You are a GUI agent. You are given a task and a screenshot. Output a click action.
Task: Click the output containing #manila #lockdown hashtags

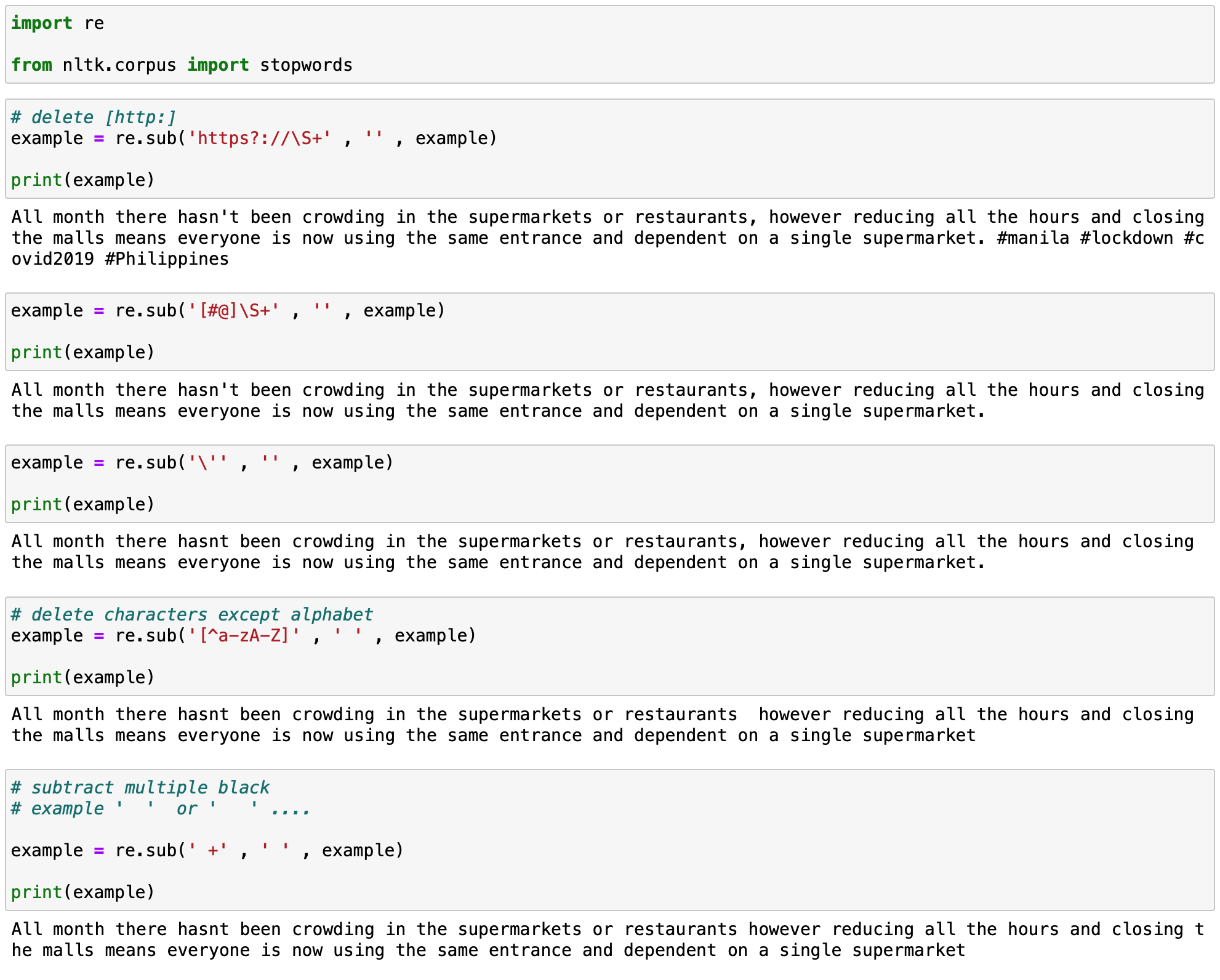pyautogui.click(x=608, y=238)
